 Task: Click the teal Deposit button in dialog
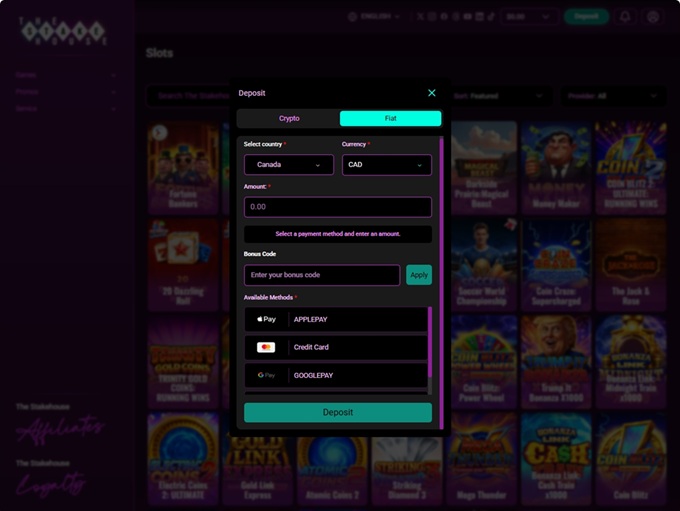coord(338,412)
